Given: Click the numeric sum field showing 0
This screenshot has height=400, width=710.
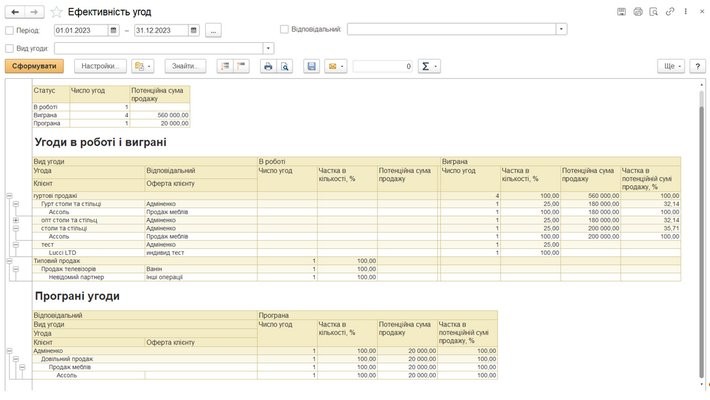Looking at the screenshot, I should [382, 66].
